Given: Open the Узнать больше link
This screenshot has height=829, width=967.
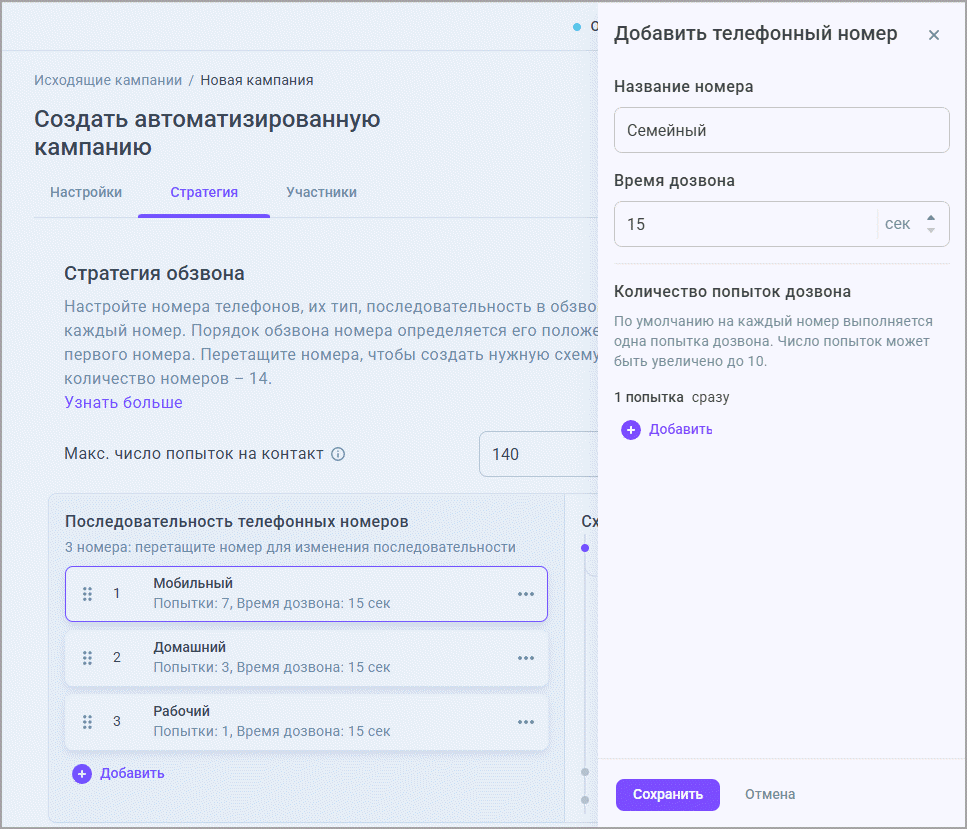Looking at the screenshot, I should (123, 402).
